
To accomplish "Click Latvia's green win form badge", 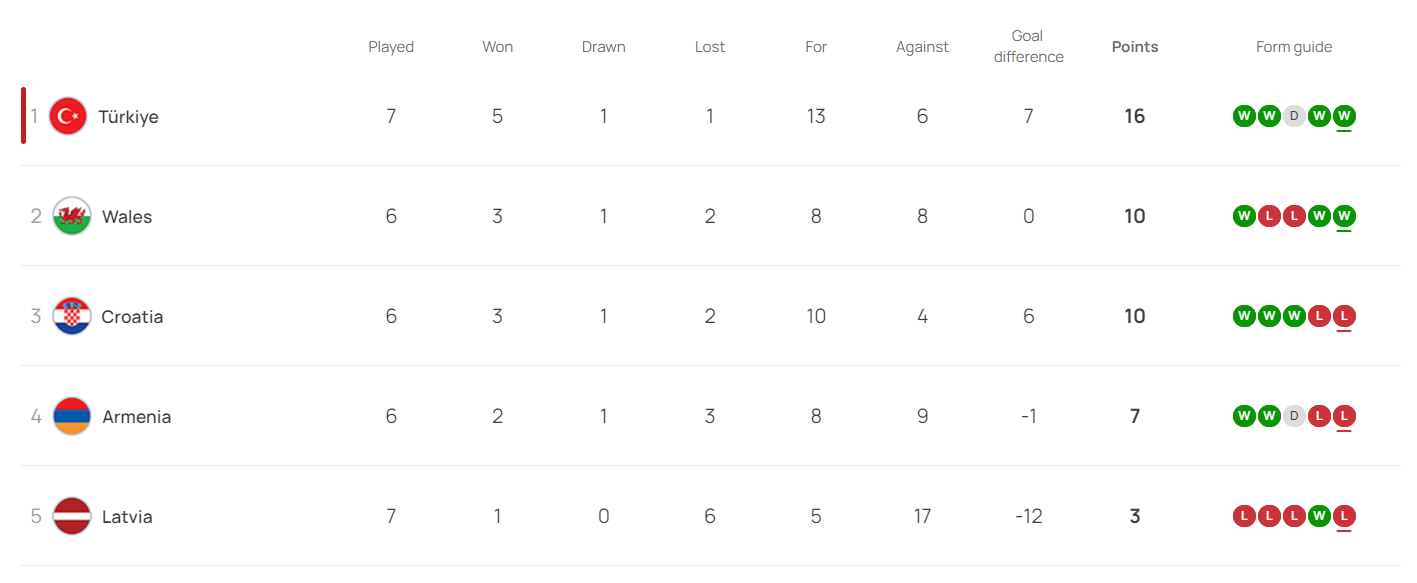I will click(x=1319, y=516).
